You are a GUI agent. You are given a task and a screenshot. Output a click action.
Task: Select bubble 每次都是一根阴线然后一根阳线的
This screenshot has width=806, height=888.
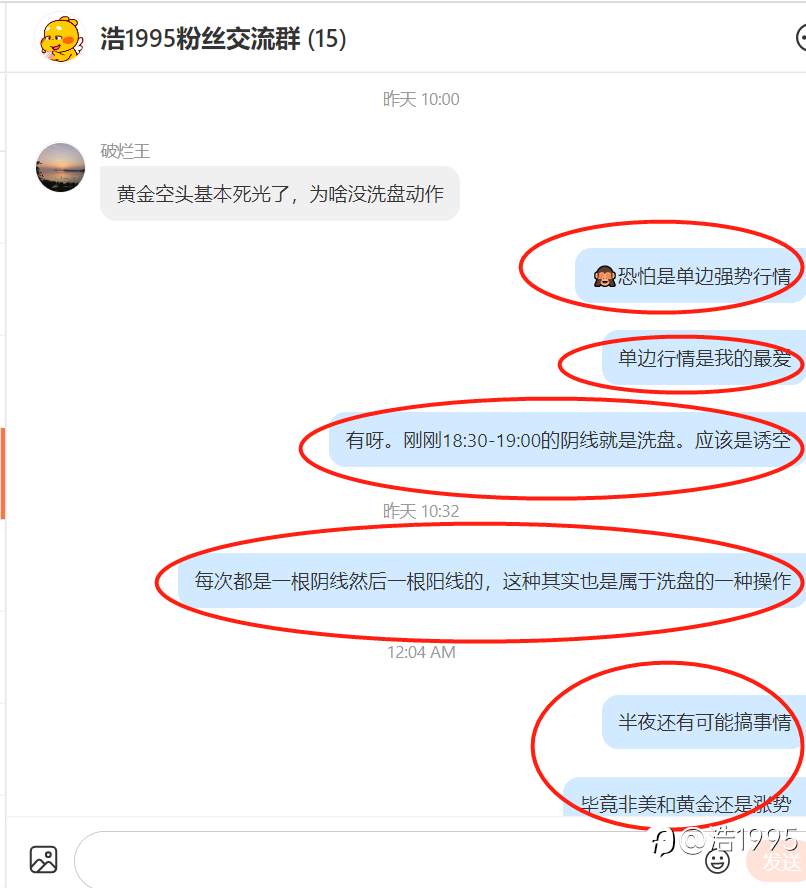492,580
